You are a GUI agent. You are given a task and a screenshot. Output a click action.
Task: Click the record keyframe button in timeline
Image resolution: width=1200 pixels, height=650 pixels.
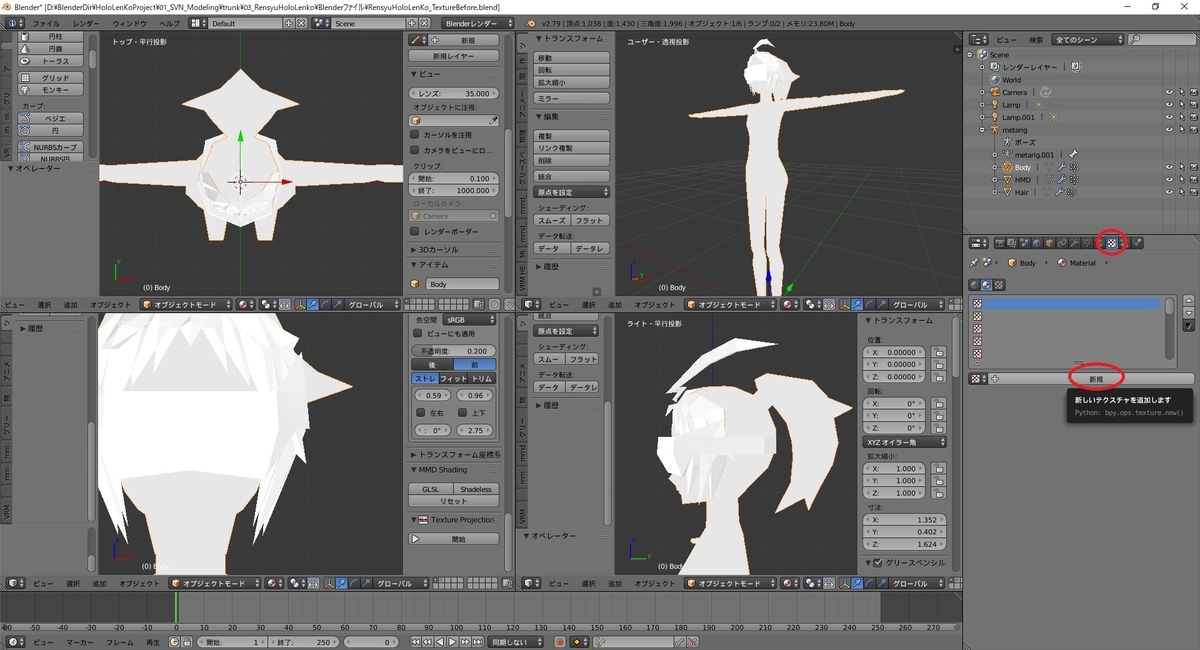point(560,642)
